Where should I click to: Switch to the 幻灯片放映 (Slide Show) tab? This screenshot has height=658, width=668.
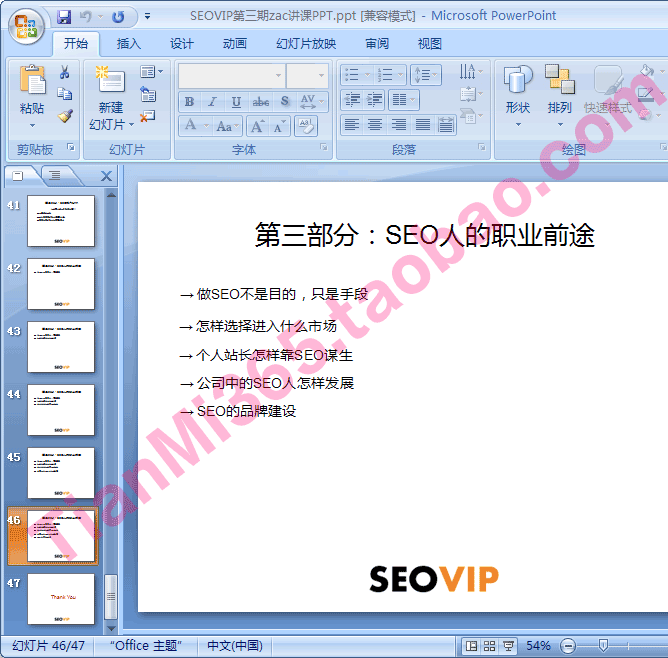pos(306,43)
